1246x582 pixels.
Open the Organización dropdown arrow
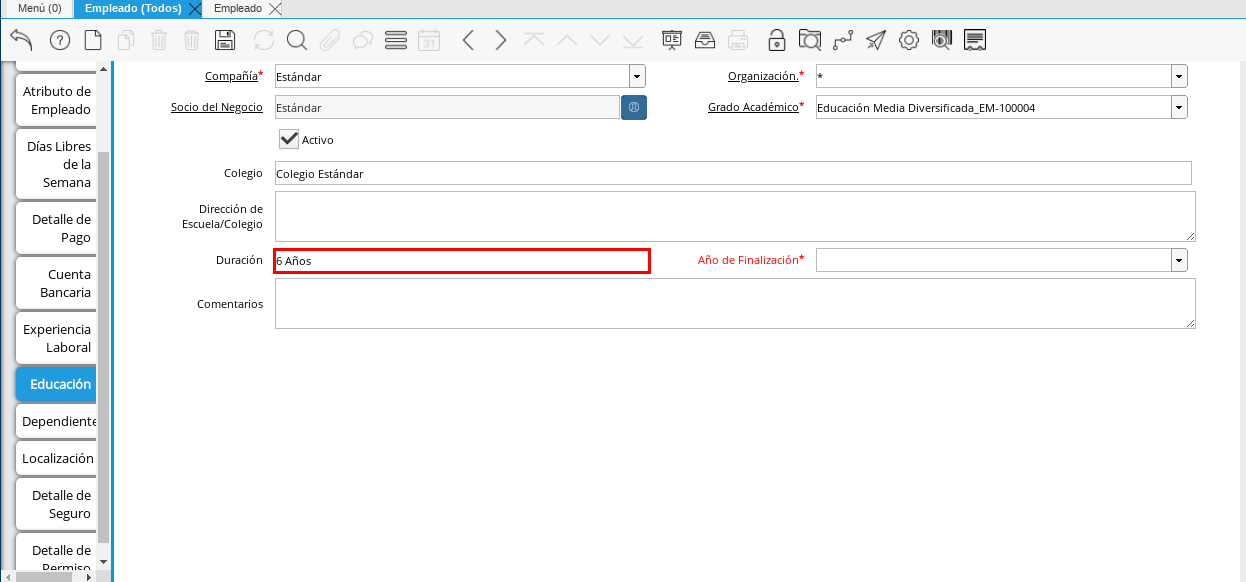[1180, 76]
